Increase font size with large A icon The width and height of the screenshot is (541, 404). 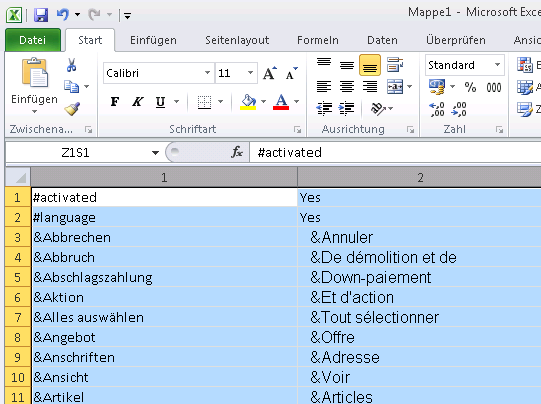click(x=270, y=73)
